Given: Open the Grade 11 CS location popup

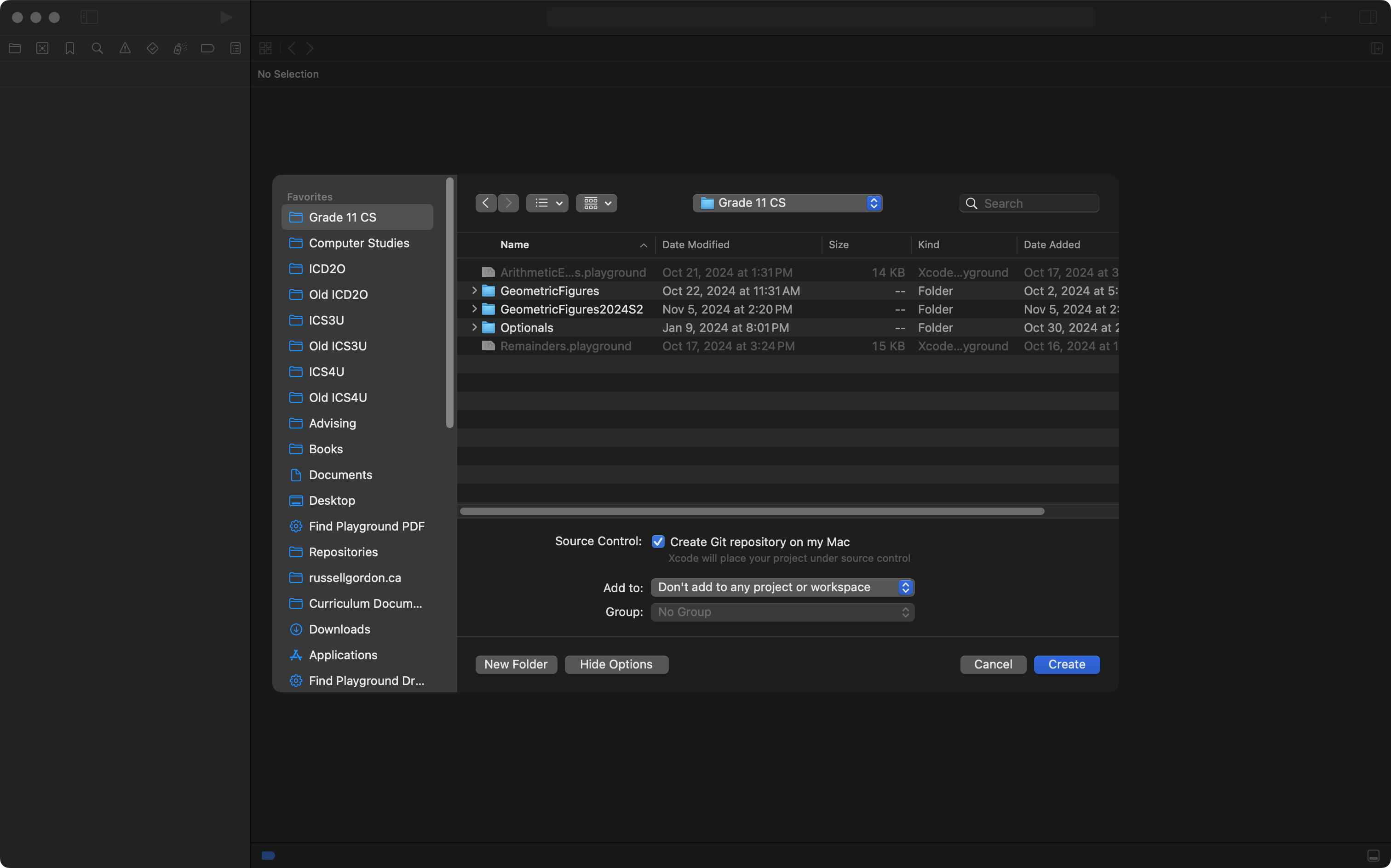Looking at the screenshot, I should tap(787, 203).
